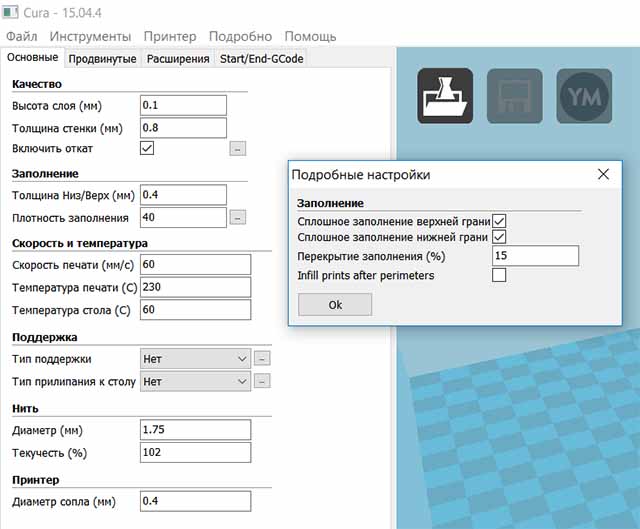This screenshot has height=529, width=640.
Task: Click the Перекрытие заполнения percentage field
Action: click(x=535, y=256)
